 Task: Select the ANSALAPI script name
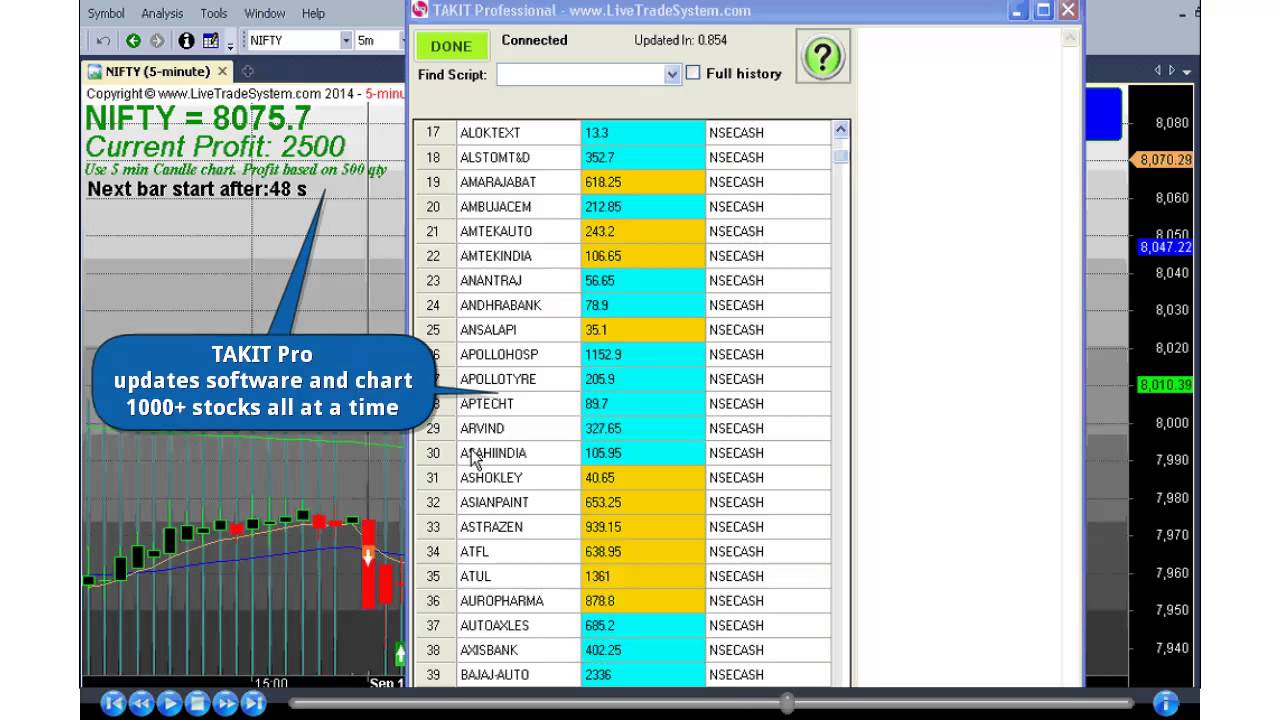[488, 330]
